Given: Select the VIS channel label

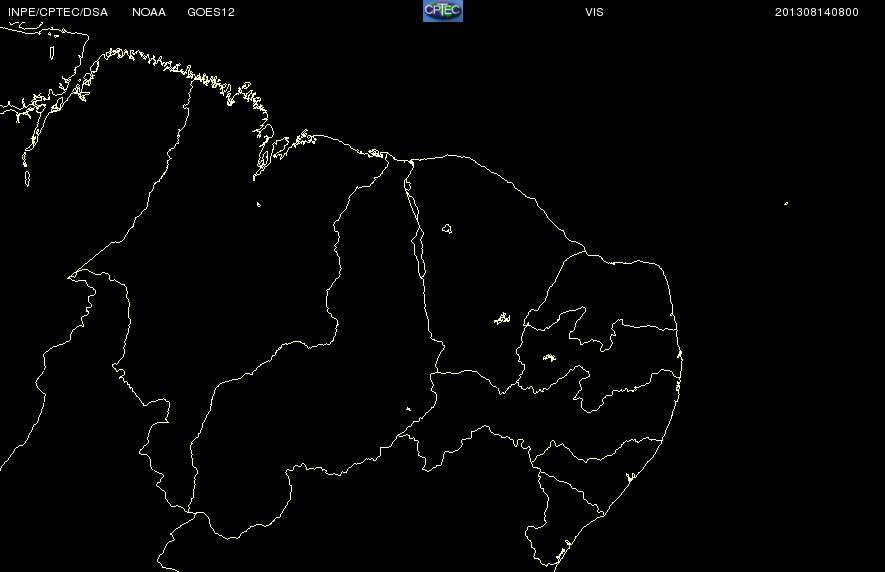Looking at the screenshot, I should 594,12.
